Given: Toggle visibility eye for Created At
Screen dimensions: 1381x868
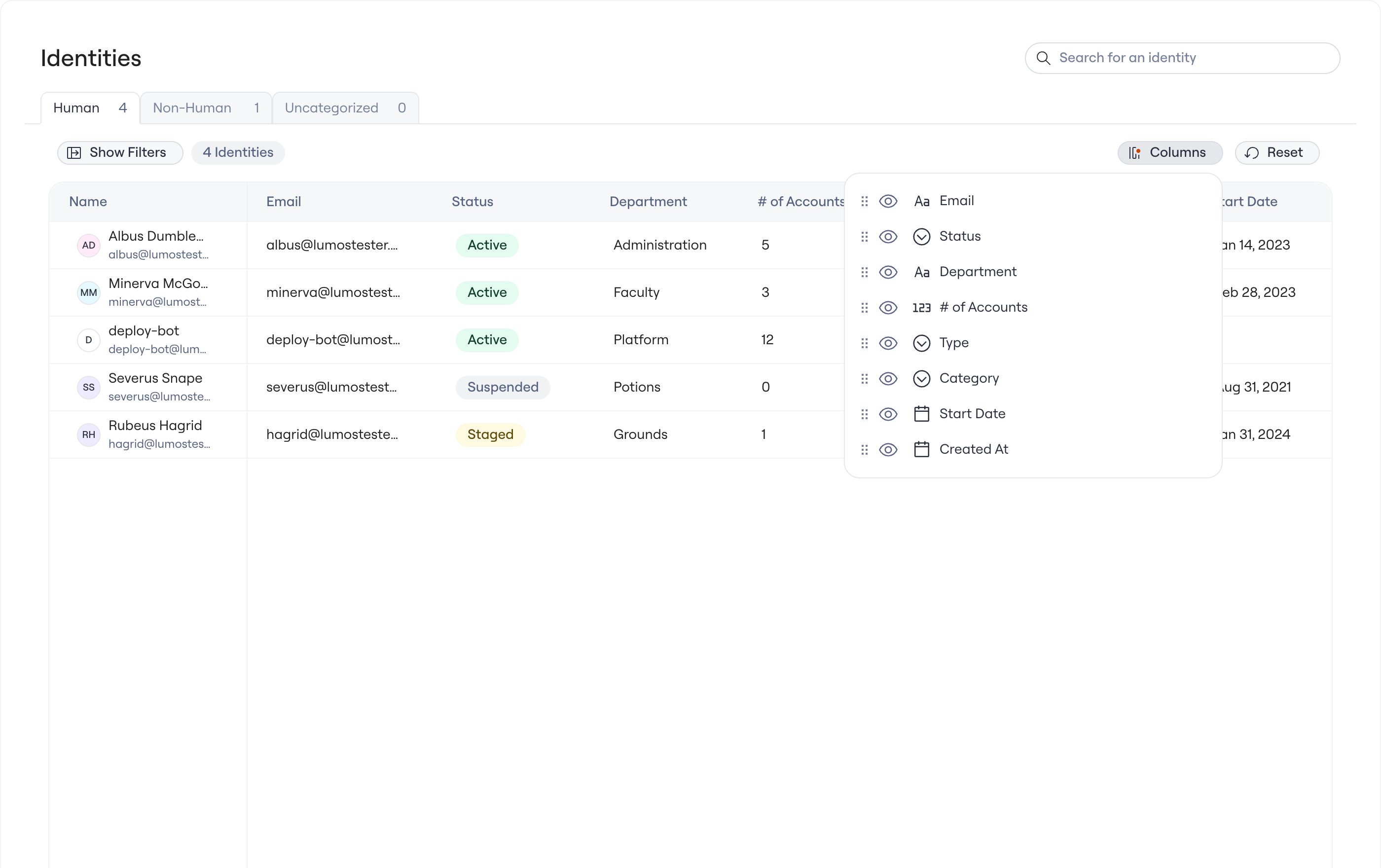Looking at the screenshot, I should pos(888,450).
